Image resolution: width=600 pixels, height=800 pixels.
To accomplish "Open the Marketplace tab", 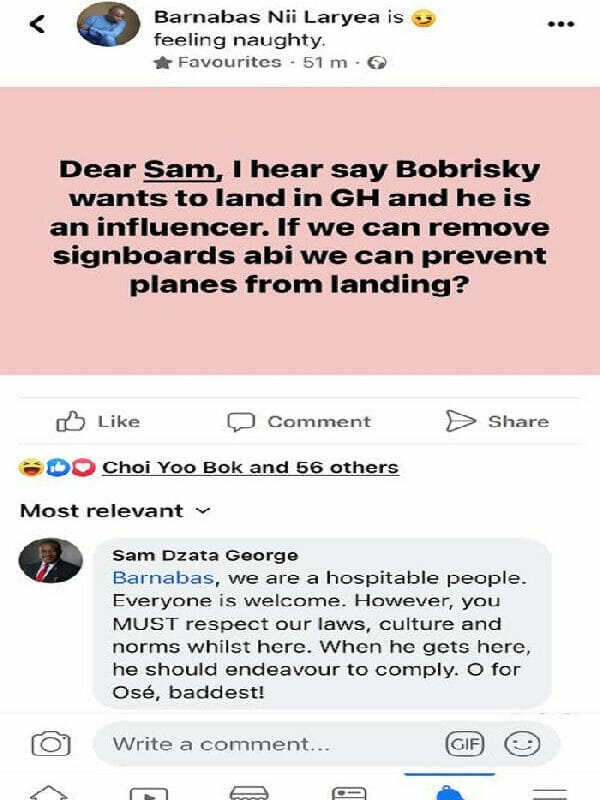I will (x=249, y=793).
